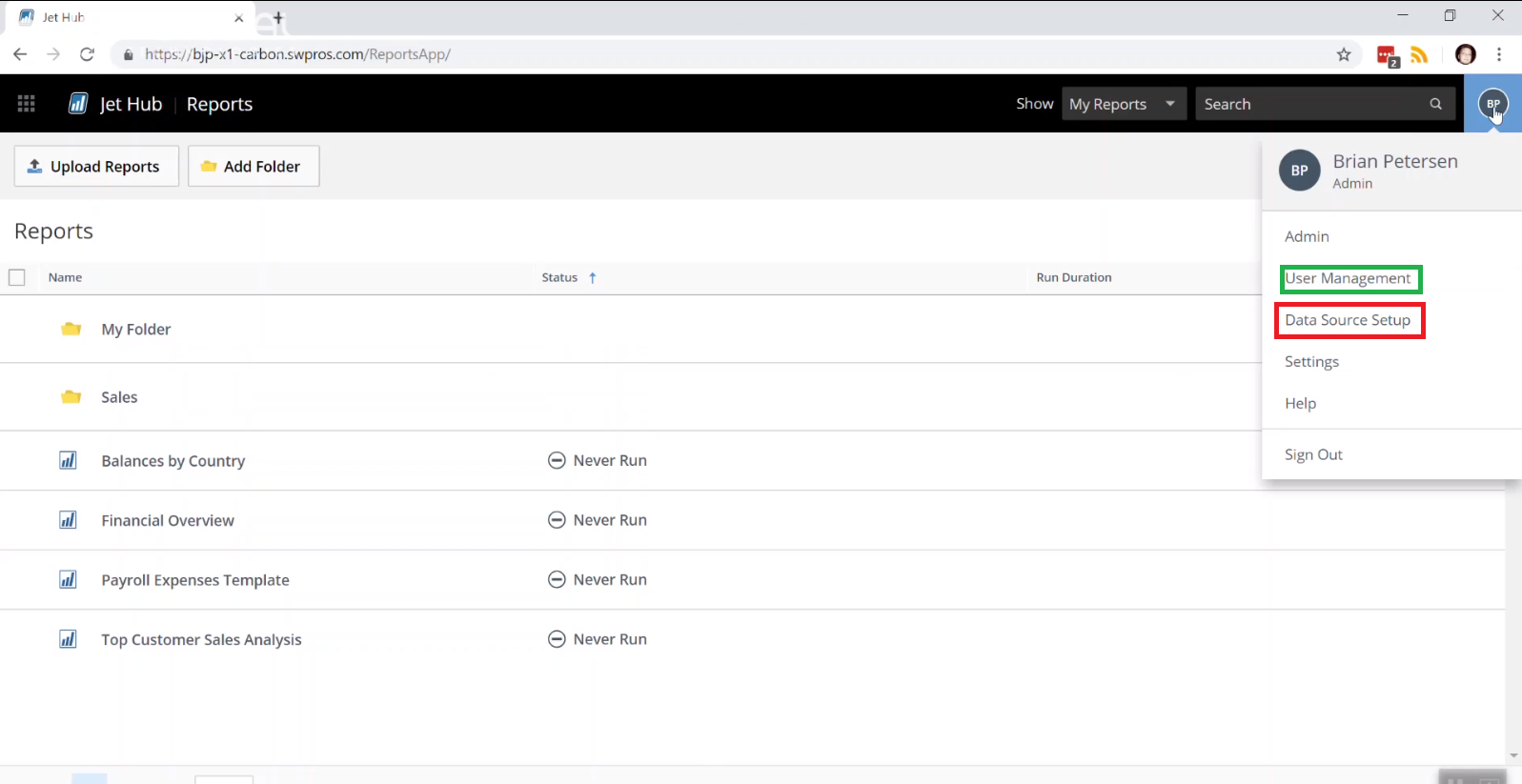Toggle the select-all reports checkbox
Screen dimensions: 1522x784
pos(17,277)
